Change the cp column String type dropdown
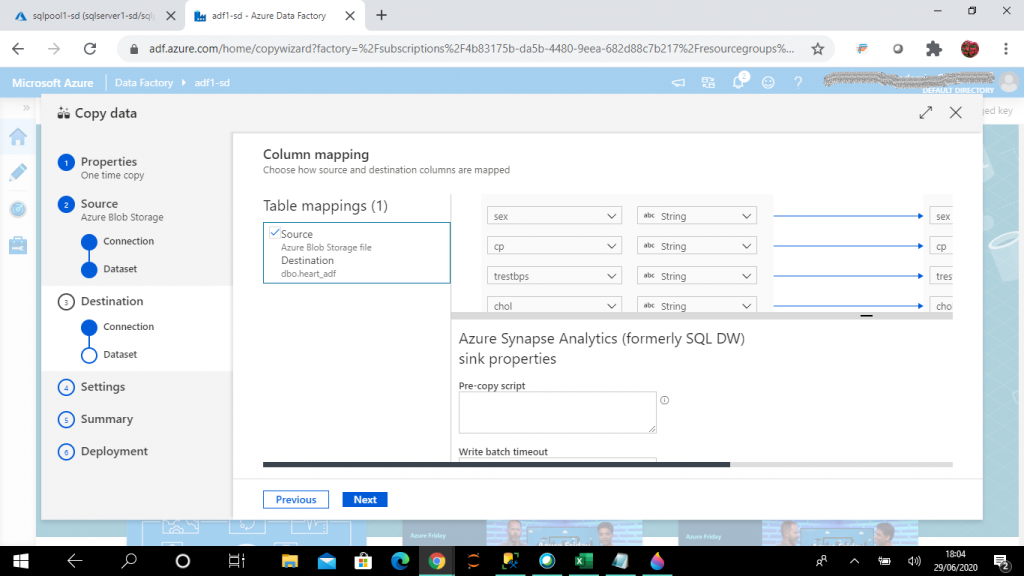1024x576 pixels. pos(697,246)
